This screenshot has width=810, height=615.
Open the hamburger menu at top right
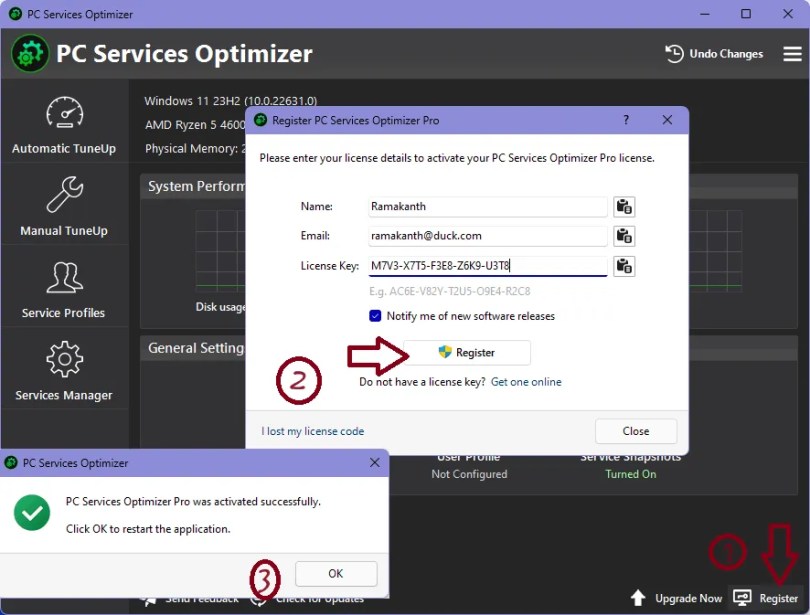(792, 54)
